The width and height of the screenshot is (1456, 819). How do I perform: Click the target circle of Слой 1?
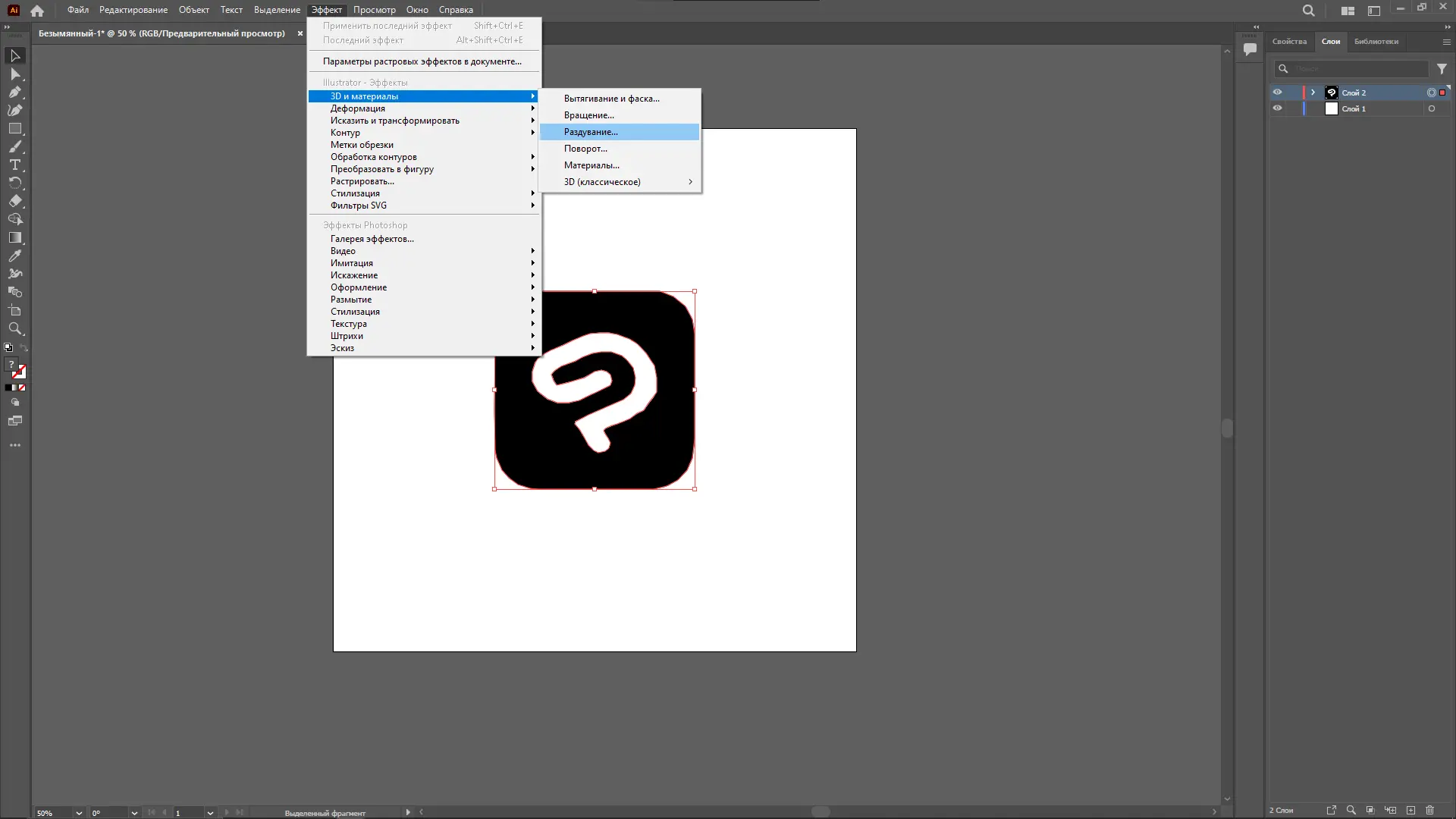[x=1432, y=108]
